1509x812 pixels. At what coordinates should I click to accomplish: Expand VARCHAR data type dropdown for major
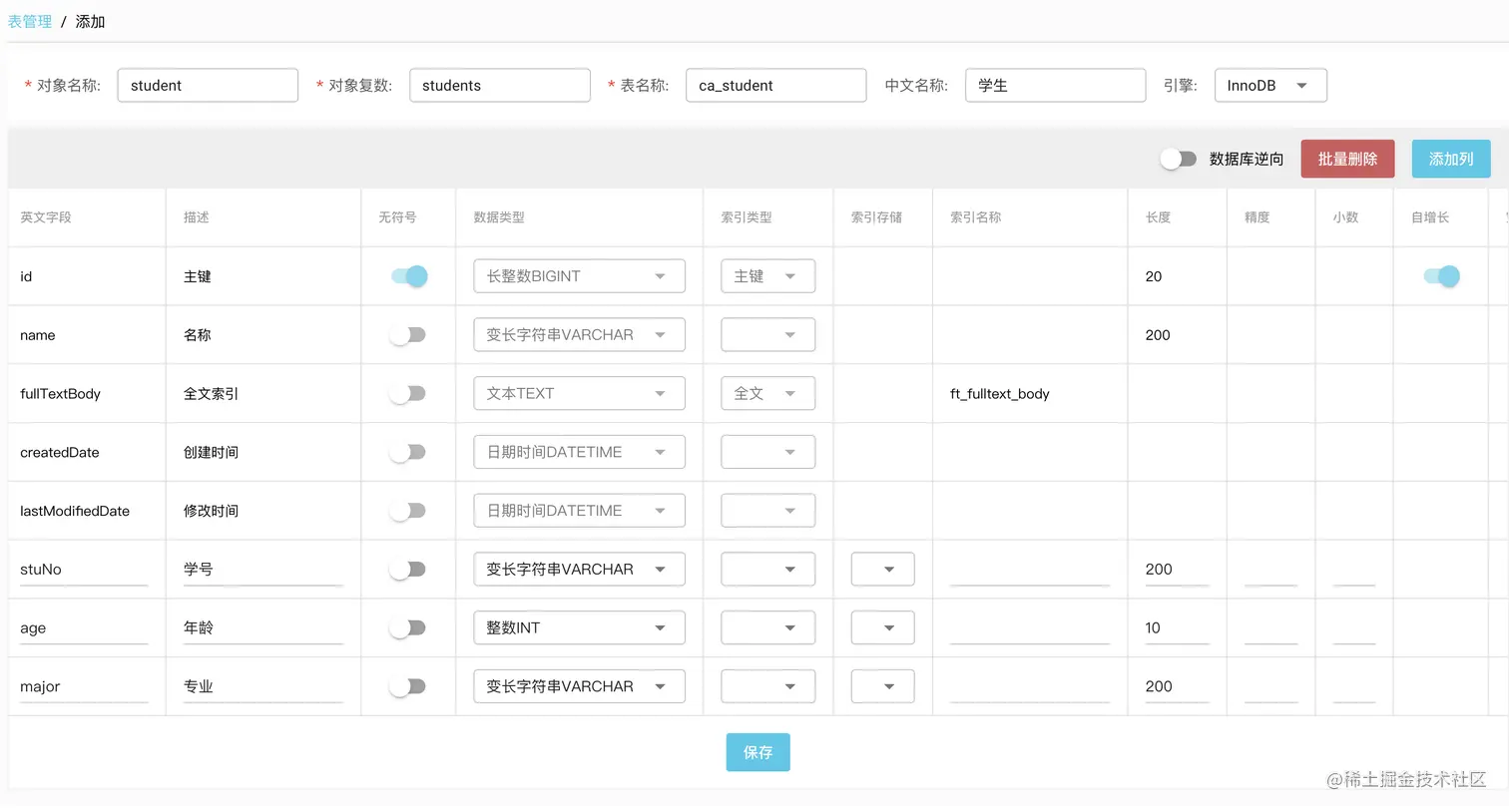pyautogui.click(x=579, y=686)
